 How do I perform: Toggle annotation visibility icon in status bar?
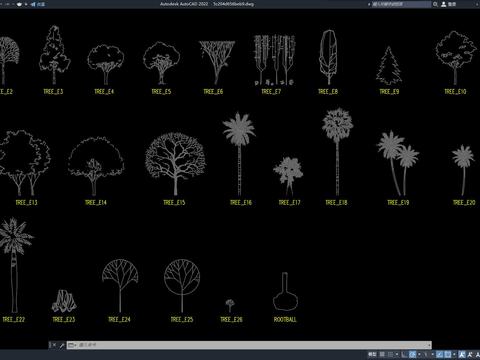click(x=461, y=354)
